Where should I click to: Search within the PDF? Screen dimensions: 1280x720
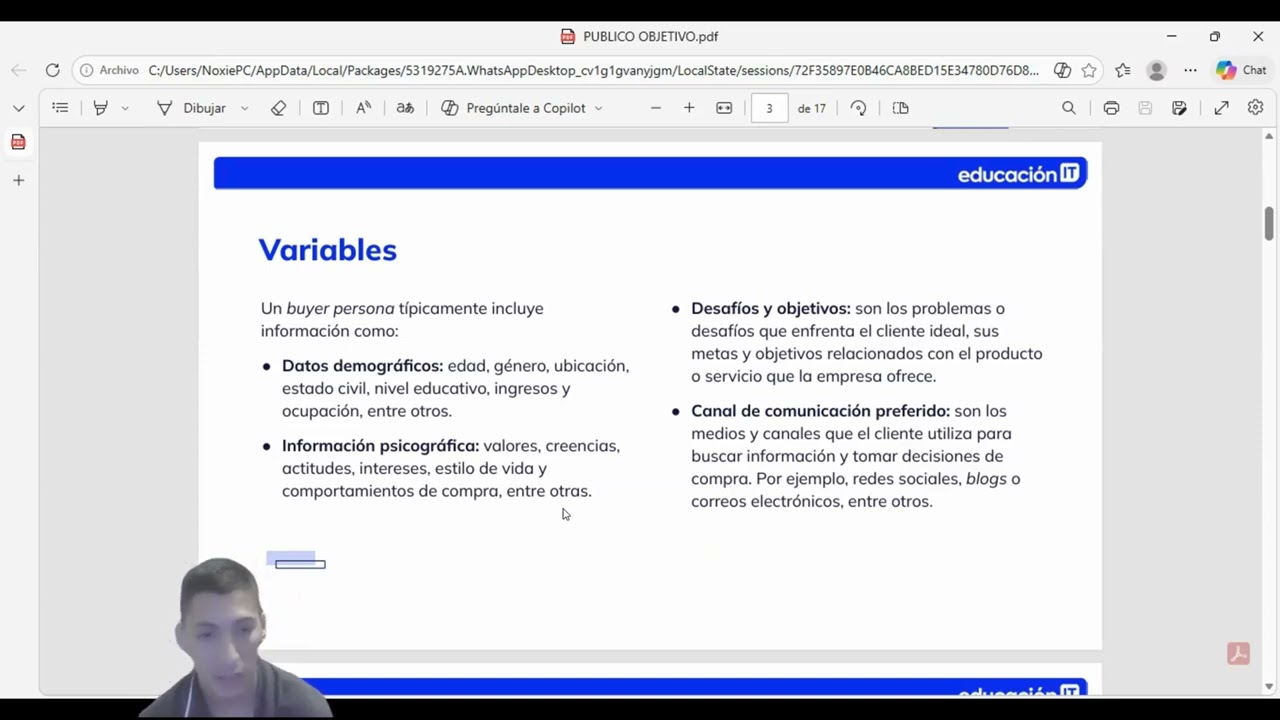tap(1069, 108)
